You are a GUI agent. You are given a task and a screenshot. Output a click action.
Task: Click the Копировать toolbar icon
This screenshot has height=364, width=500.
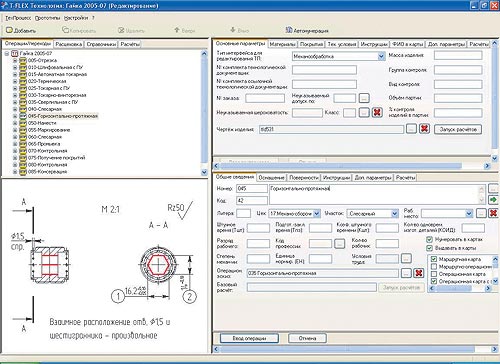coord(66,30)
